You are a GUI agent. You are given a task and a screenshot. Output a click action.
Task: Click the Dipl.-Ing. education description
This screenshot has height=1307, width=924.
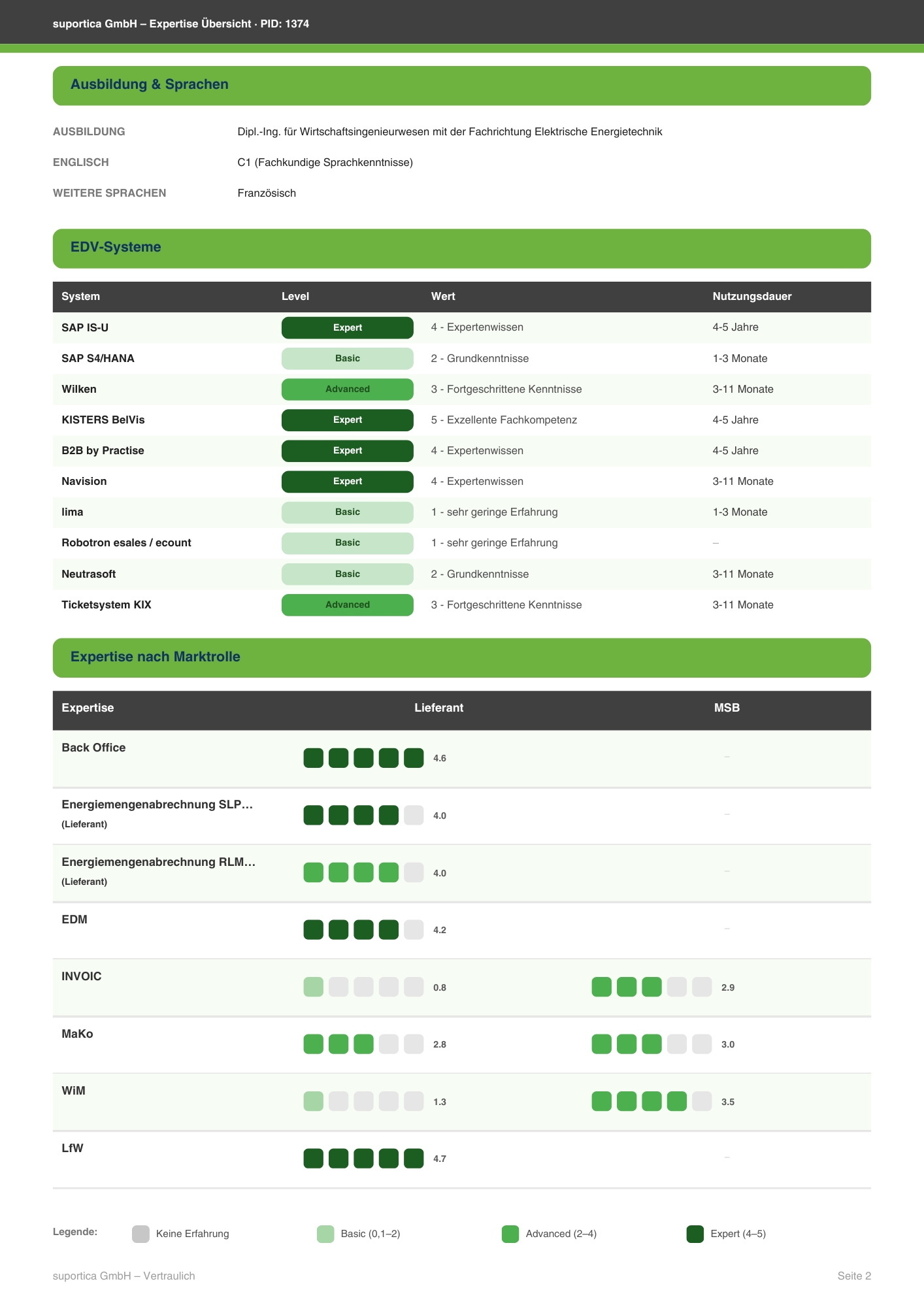pyautogui.click(x=450, y=131)
